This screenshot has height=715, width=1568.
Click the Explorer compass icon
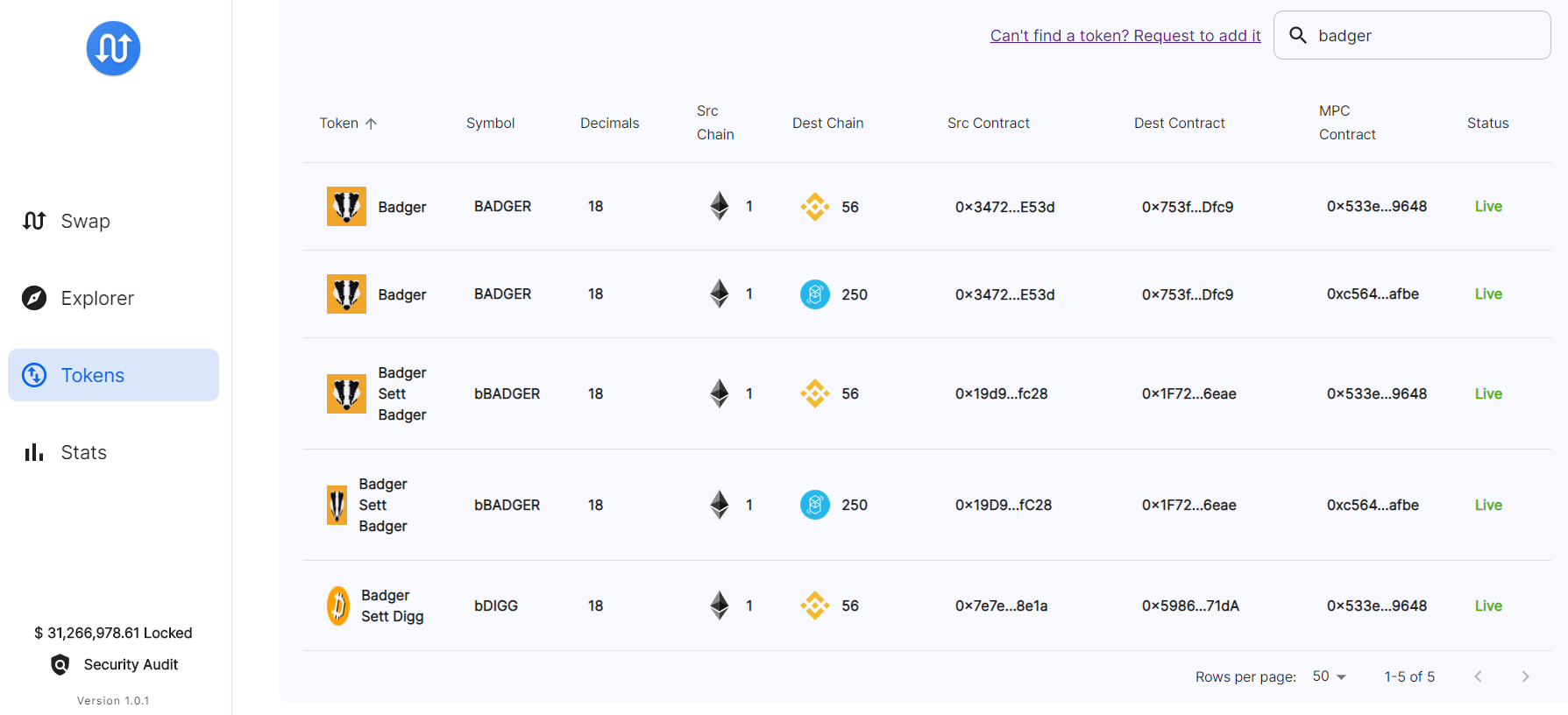34,298
